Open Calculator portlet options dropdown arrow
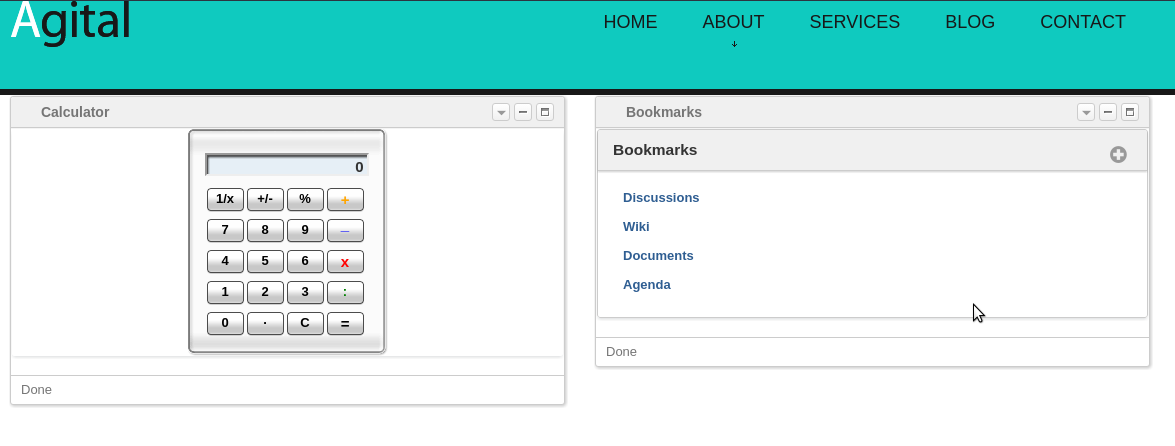The height and width of the screenshot is (446, 1175). point(501,112)
